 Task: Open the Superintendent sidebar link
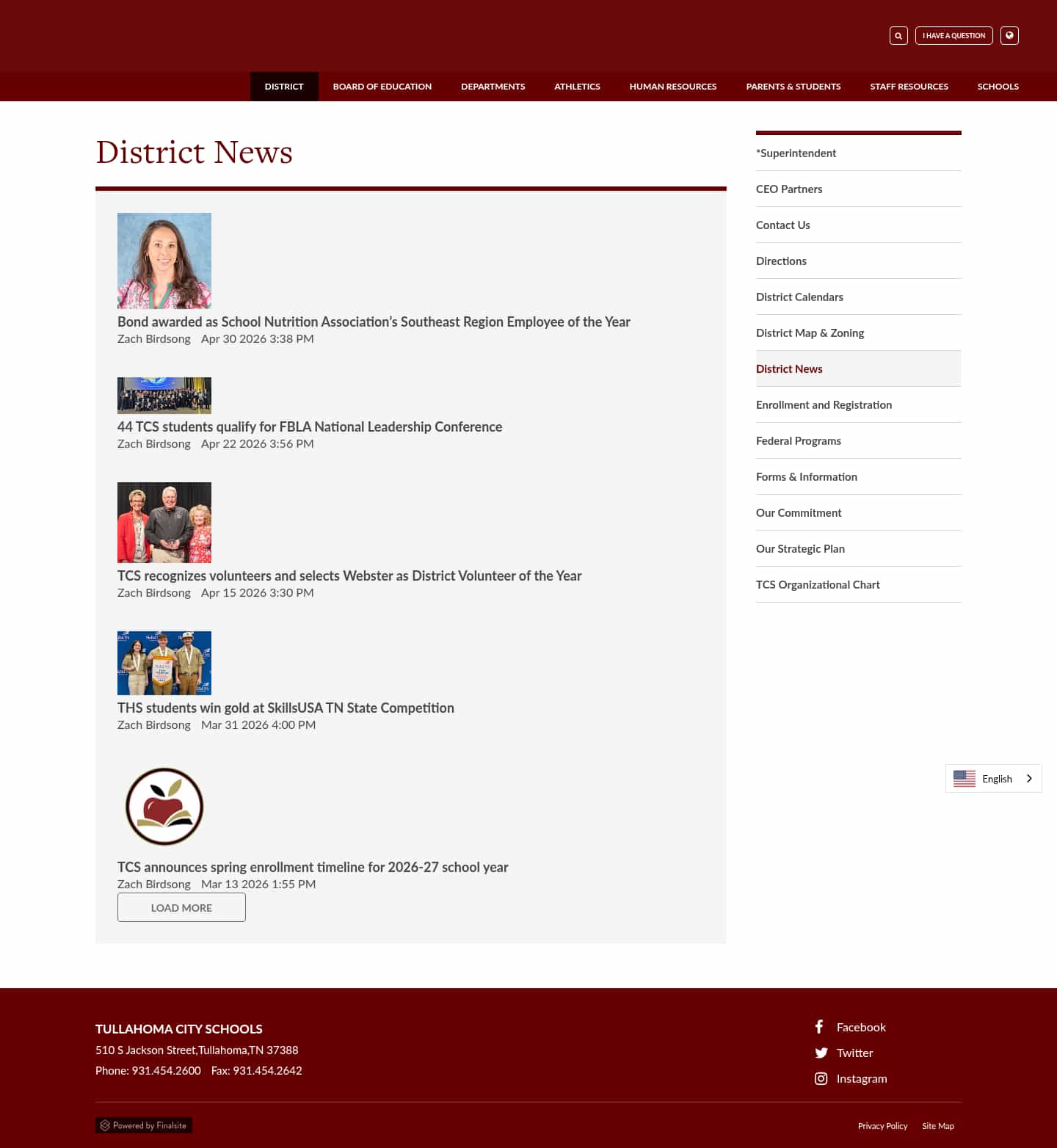click(x=859, y=153)
